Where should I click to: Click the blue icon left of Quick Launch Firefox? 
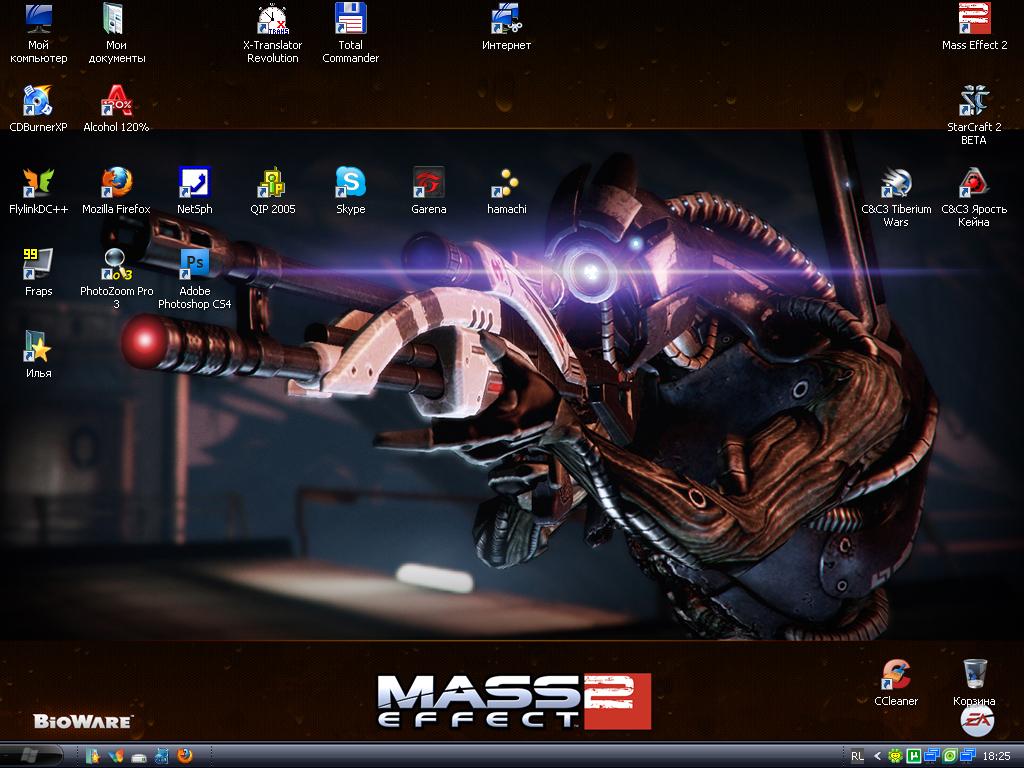tap(162, 756)
